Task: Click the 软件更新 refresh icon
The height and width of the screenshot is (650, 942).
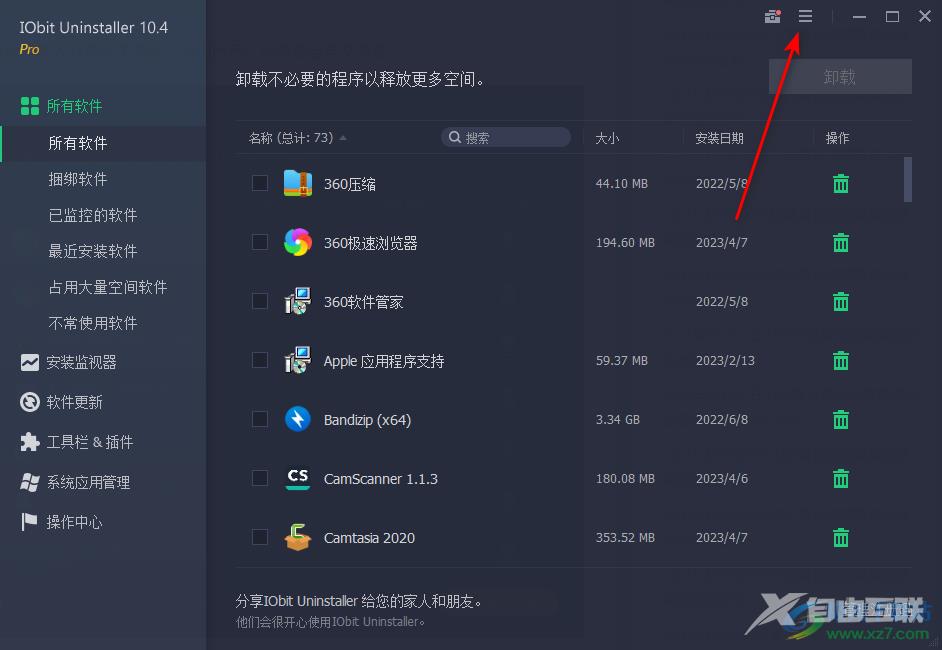Action: coord(29,402)
